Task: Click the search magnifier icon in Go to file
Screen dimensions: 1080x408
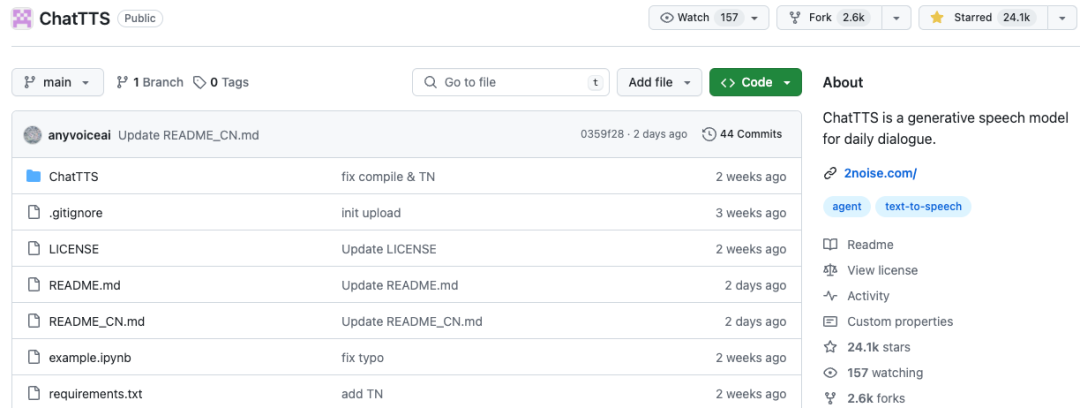Action: click(x=430, y=82)
